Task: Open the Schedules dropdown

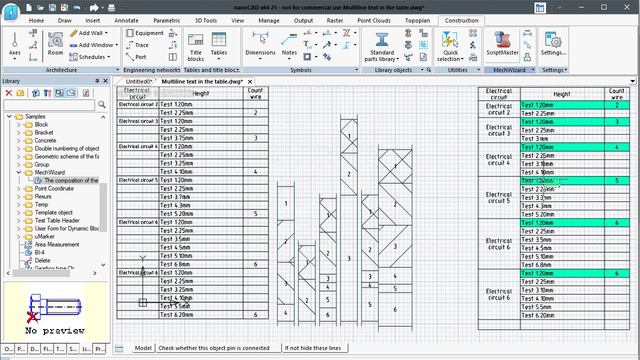Action: 89,57
